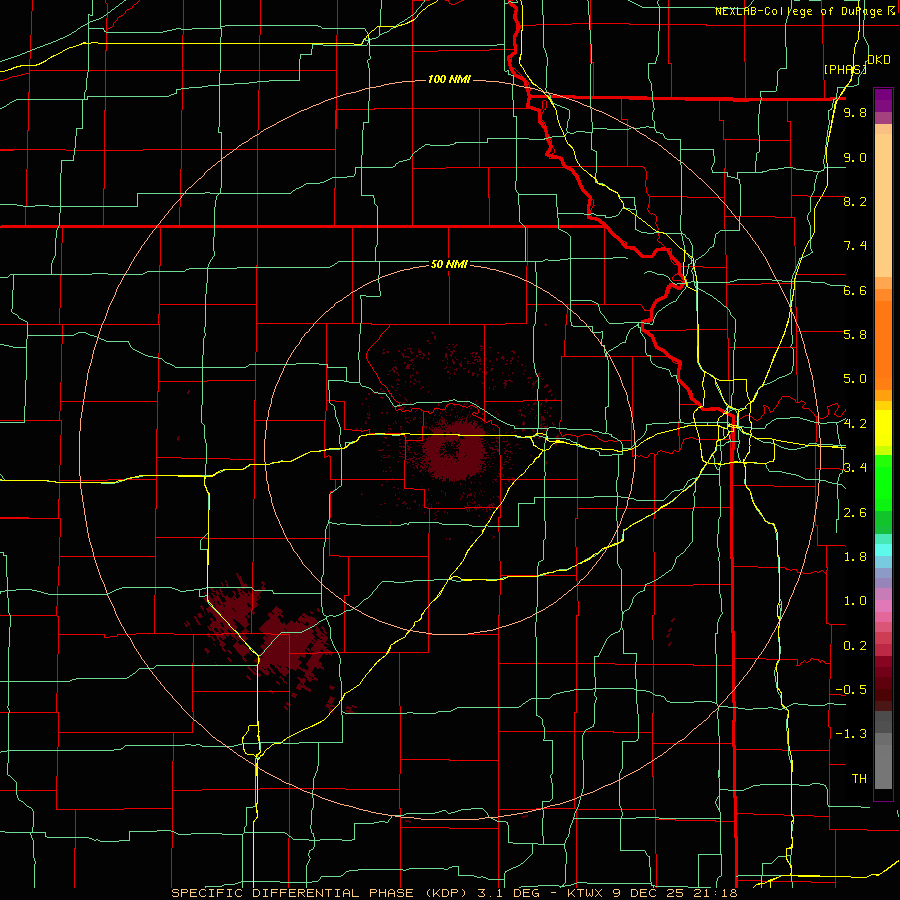Pick the purple swatch atop the color bar
This screenshot has width=900, height=900.
point(883,100)
